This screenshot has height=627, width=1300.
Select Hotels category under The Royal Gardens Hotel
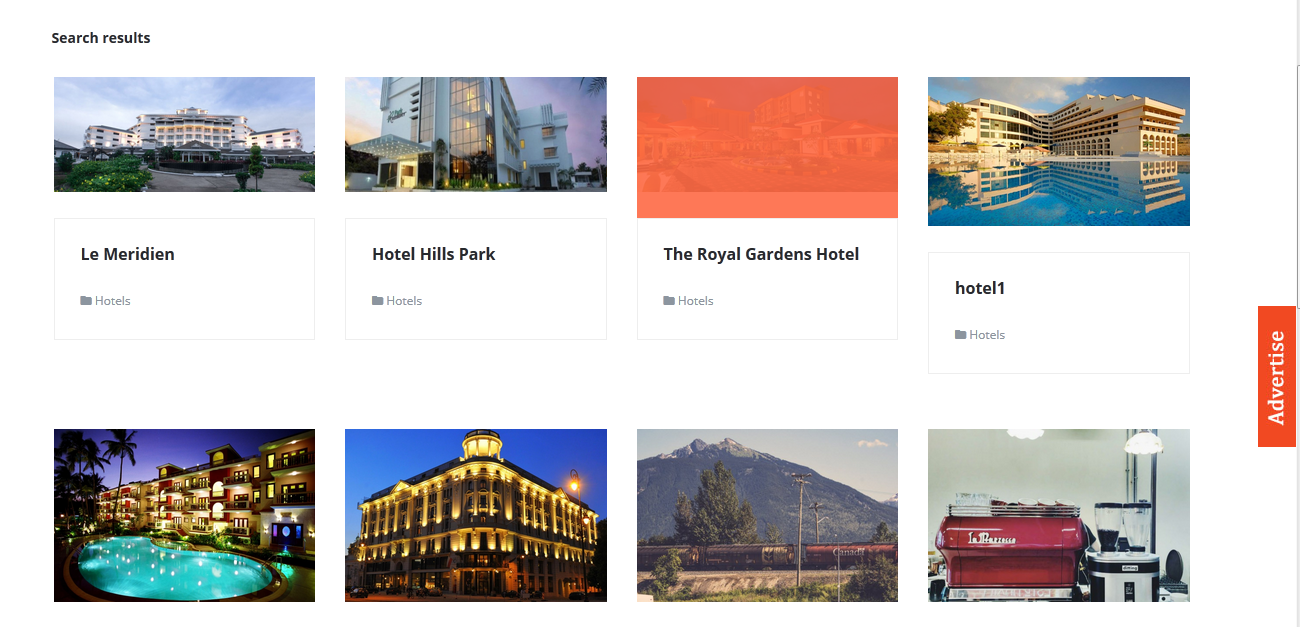(x=696, y=301)
